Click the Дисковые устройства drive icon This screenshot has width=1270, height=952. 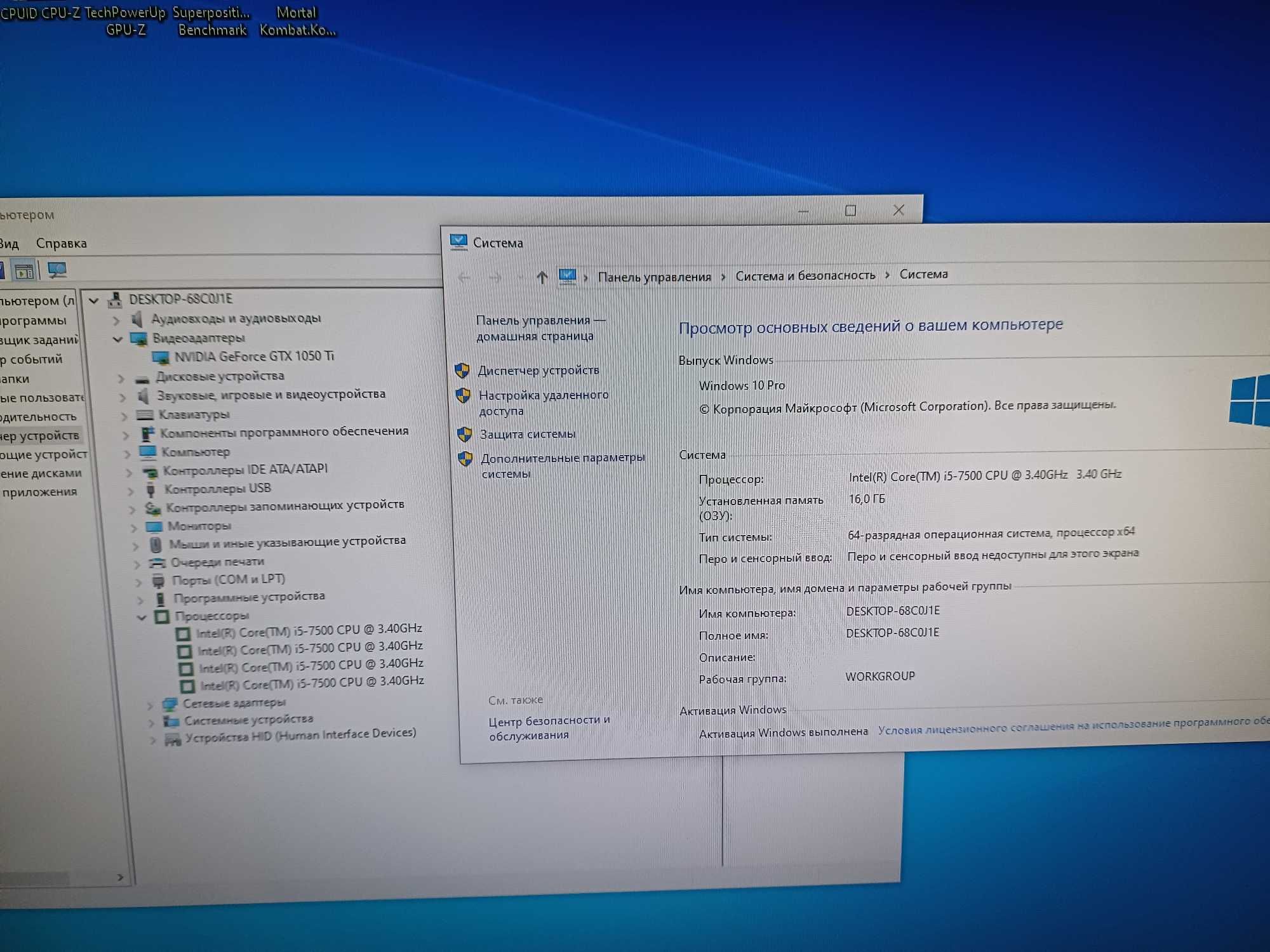pos(143,379)
